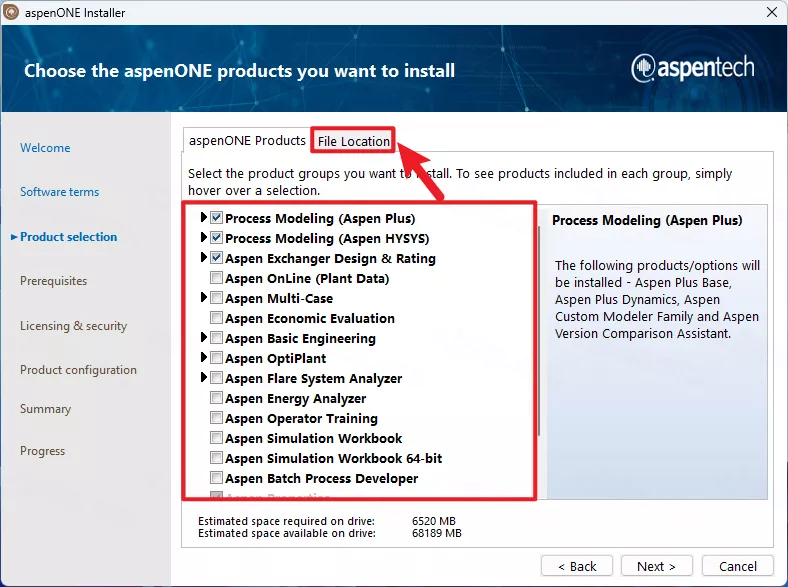
Task: Cancel the installation
Action: 739,566
